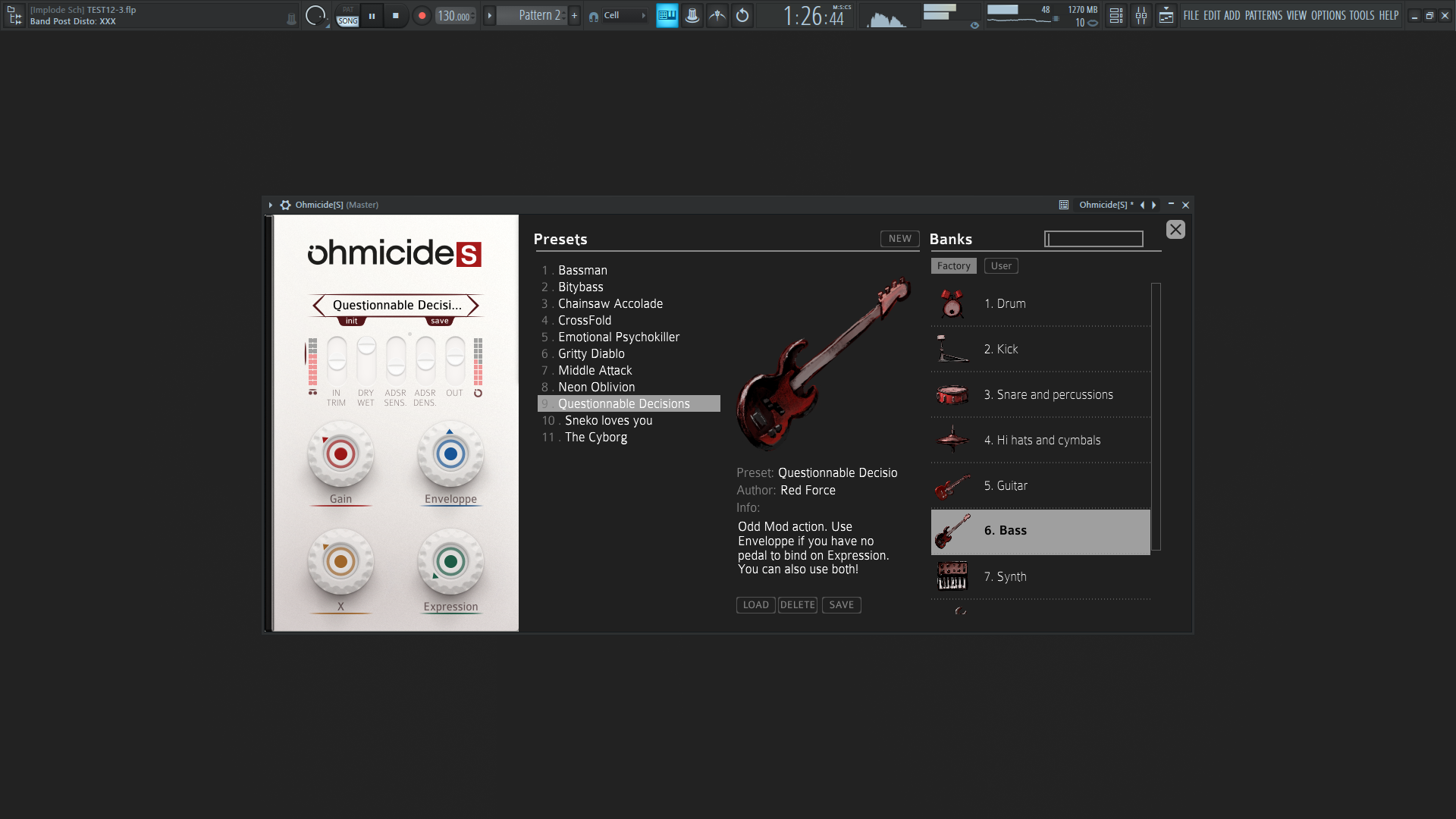Screen dimensions: 1456x819
Task: Click the blue Enveloppe knob
Action: pos(450,454)
